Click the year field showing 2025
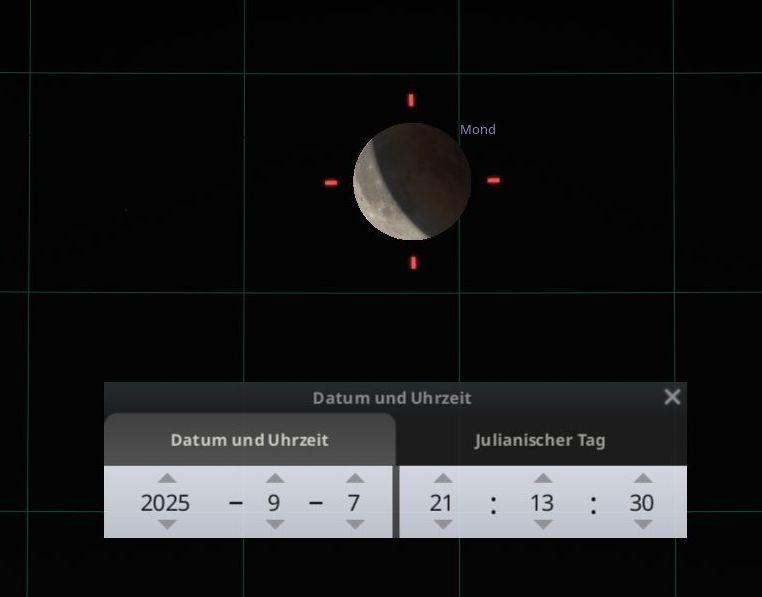 (165, 503)
